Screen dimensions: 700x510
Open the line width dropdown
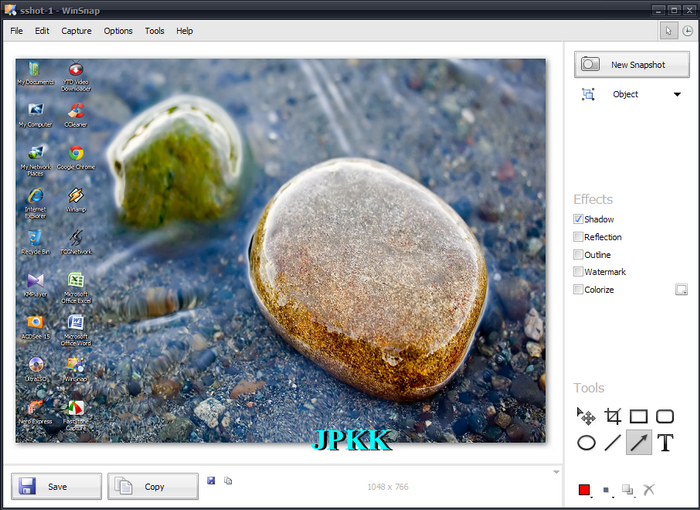pyautogui.click(x=607, y=490)
